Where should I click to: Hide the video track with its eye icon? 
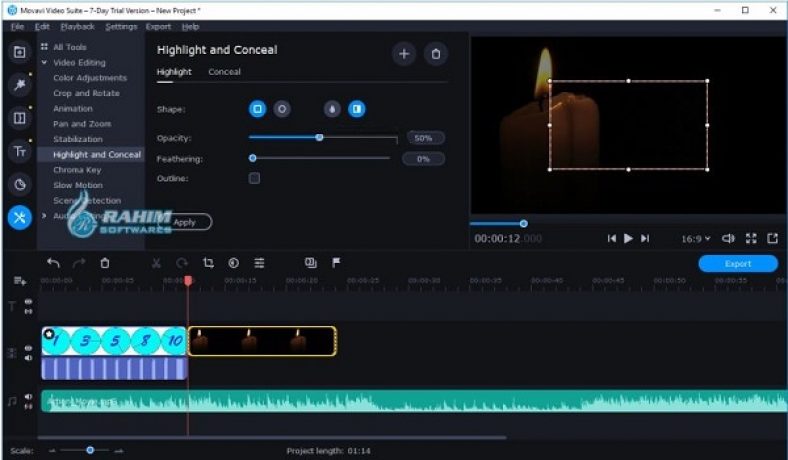click(28, 348)
